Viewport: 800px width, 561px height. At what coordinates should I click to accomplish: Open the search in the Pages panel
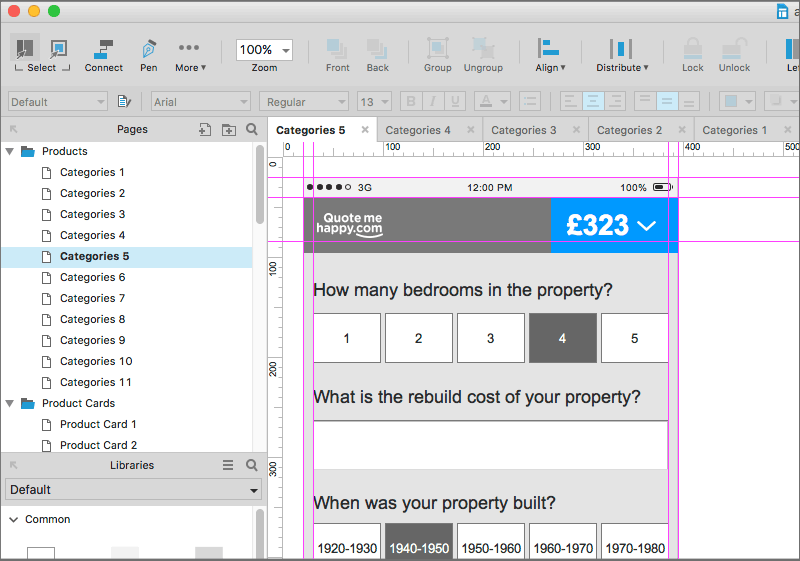pyautogui.click(x=252, y=129)
